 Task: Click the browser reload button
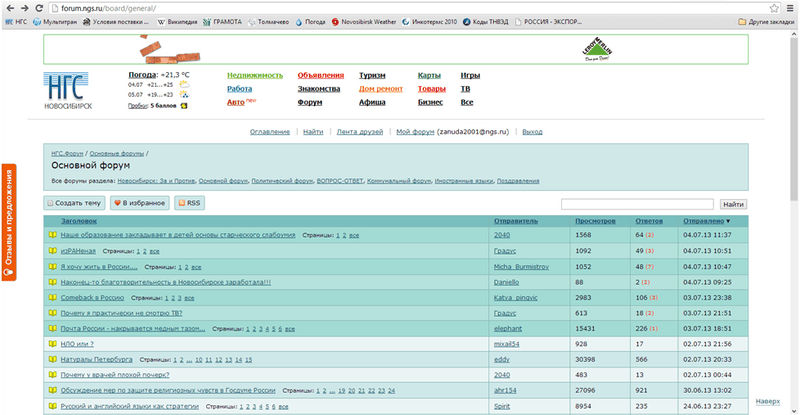pos(38,6)
